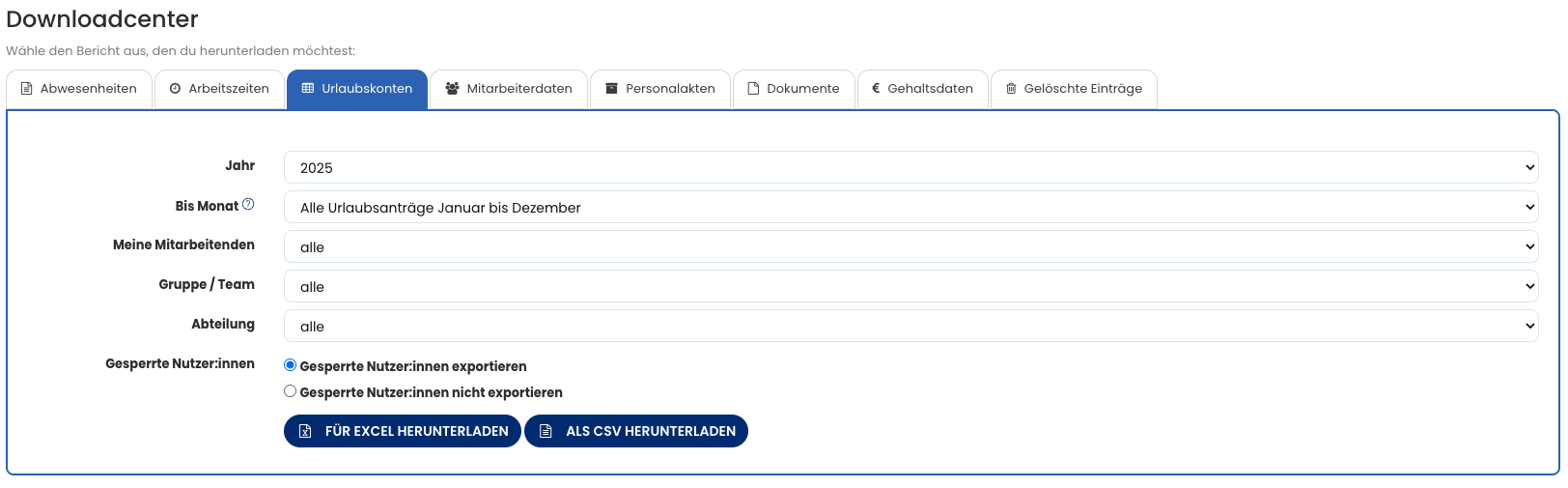Expand the Bis Monat dropdown

point(910,207)
